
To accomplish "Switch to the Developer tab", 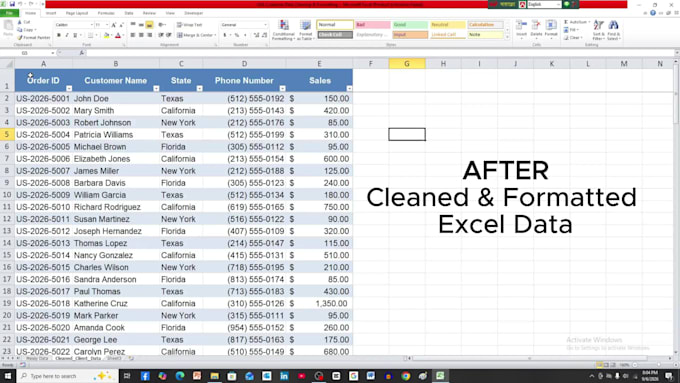I will coord(193,13).
